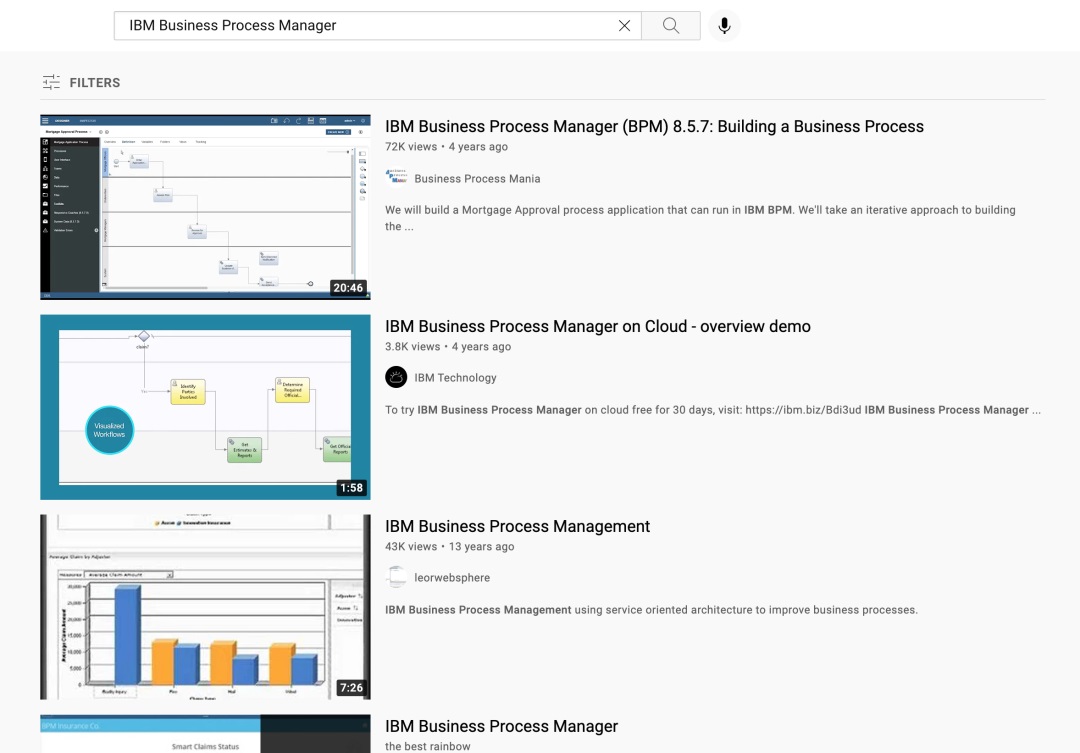Click '43K views • 13 years ago' text
Screen dimensions: 1080x753
tap(450, 546)
